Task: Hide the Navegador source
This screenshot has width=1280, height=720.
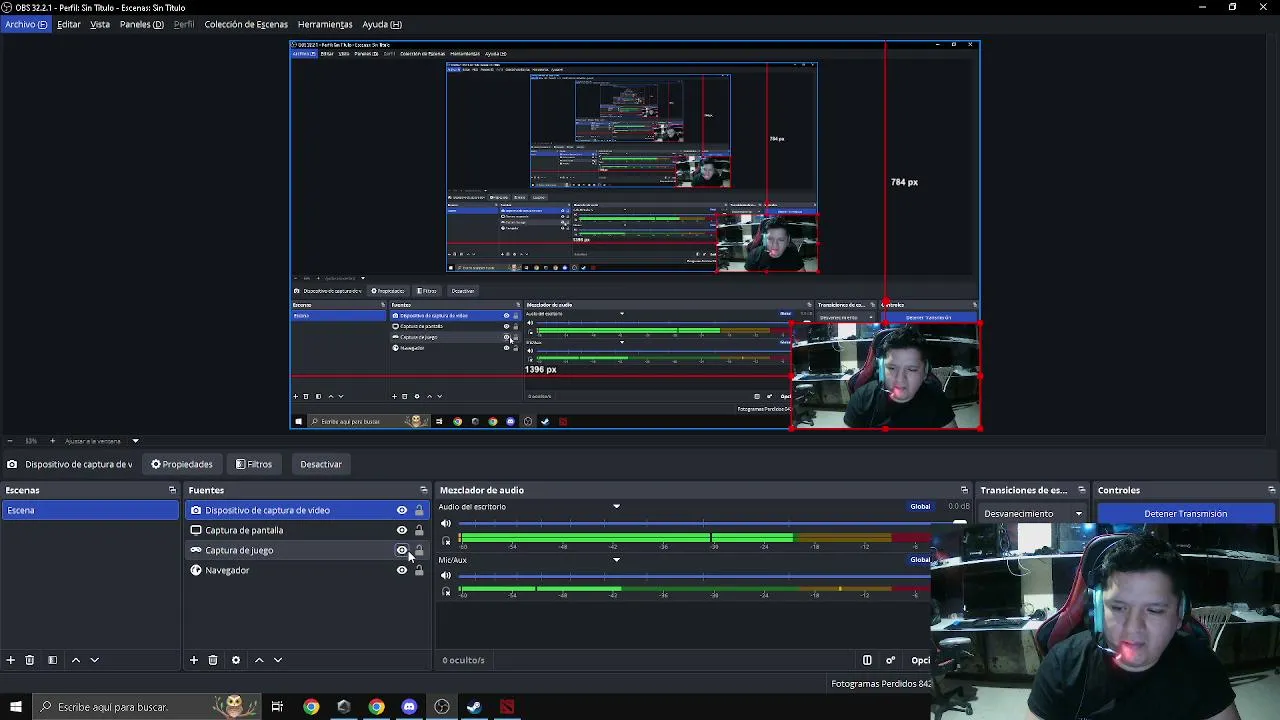Action: tap(402, 570)
